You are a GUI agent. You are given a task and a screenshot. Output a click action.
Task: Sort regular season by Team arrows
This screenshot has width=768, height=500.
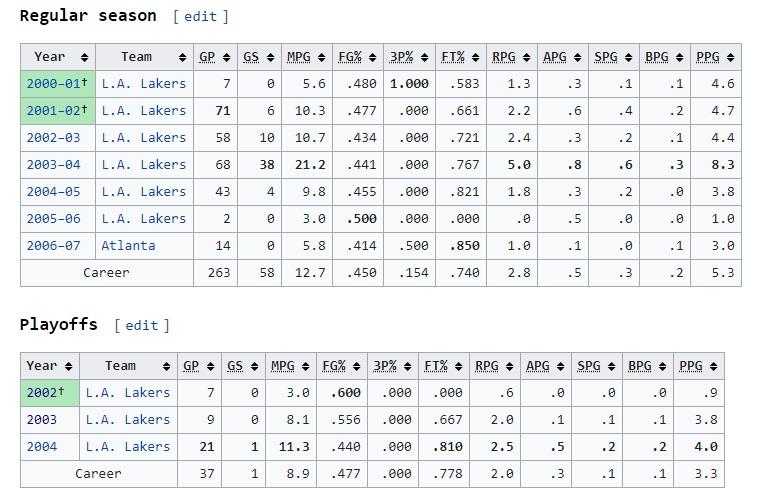coord(182,57)
